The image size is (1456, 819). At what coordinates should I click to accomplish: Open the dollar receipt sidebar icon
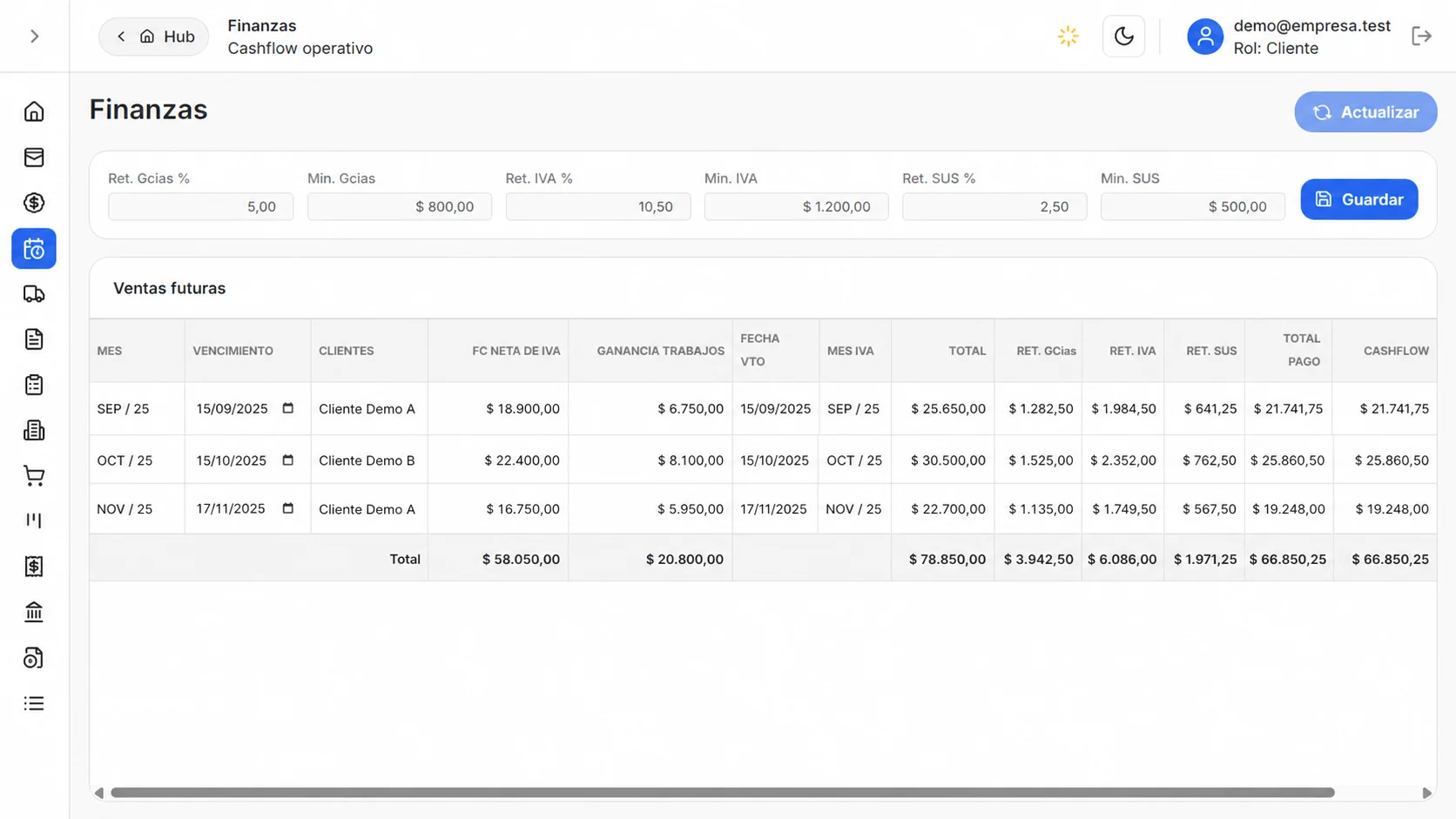click(34, 567)
